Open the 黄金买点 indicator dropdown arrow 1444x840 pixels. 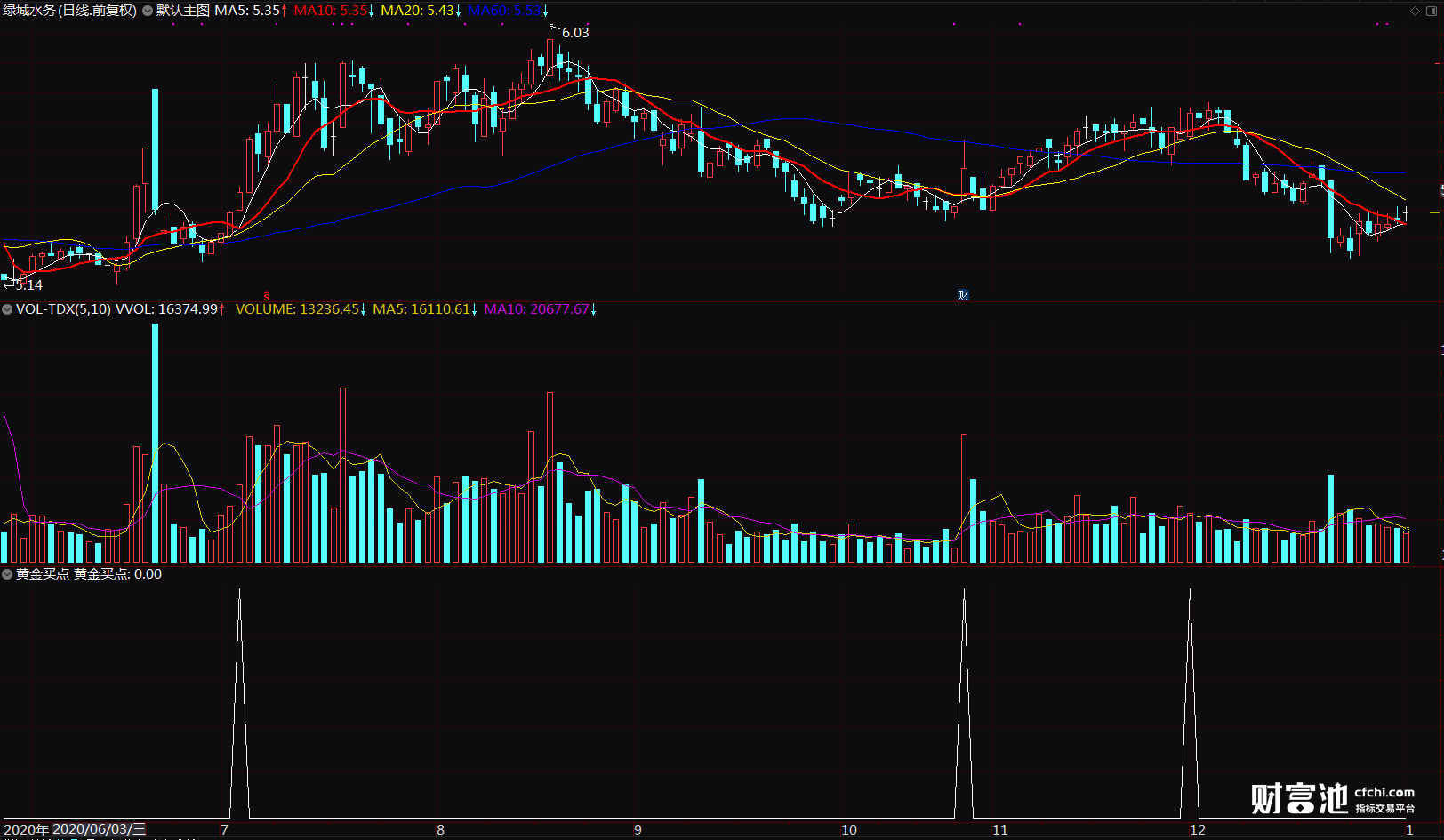(7, 574)
